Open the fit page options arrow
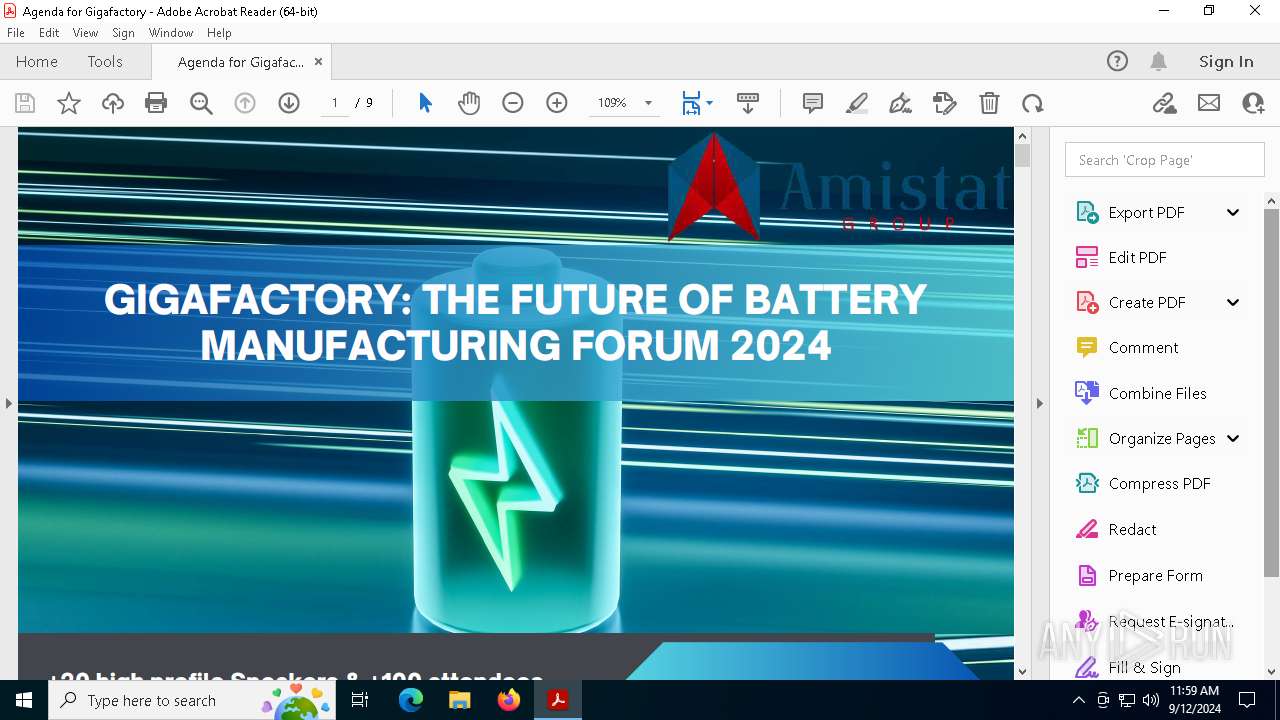1280x720 pixels. point(709,103)
